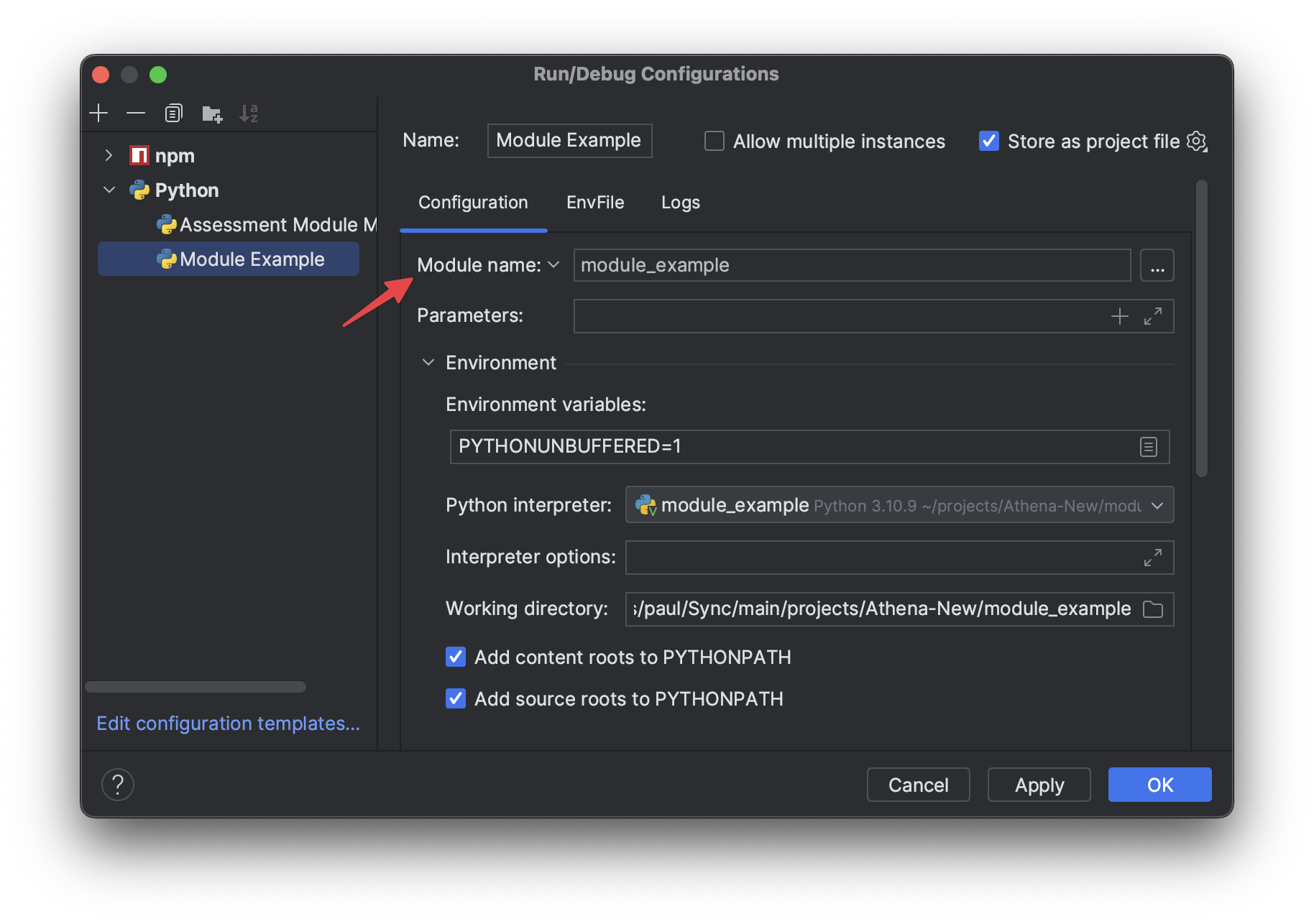Viewport: 1314px width, 924px height.
Task: Apply the configuration changes
Action: click(1039, 785)
